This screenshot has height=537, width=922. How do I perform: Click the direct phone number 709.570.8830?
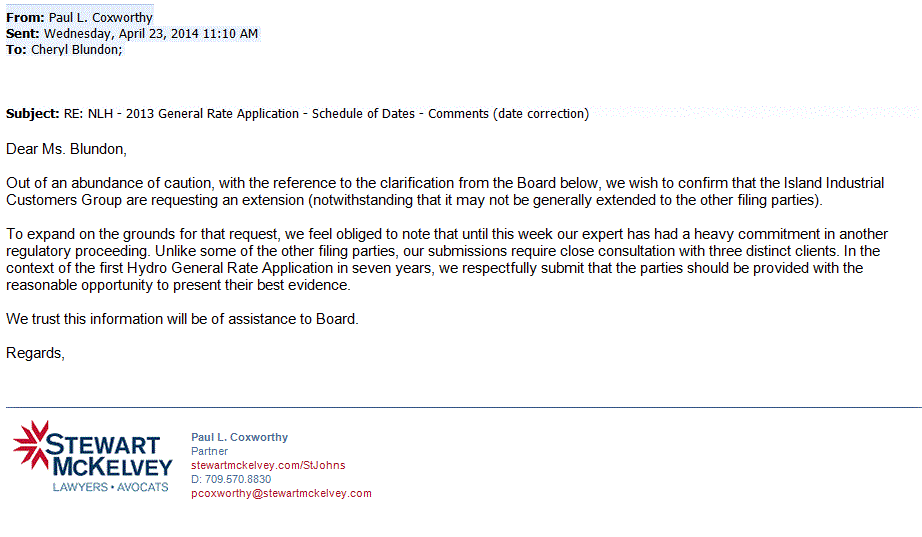[x=231, y=479]
